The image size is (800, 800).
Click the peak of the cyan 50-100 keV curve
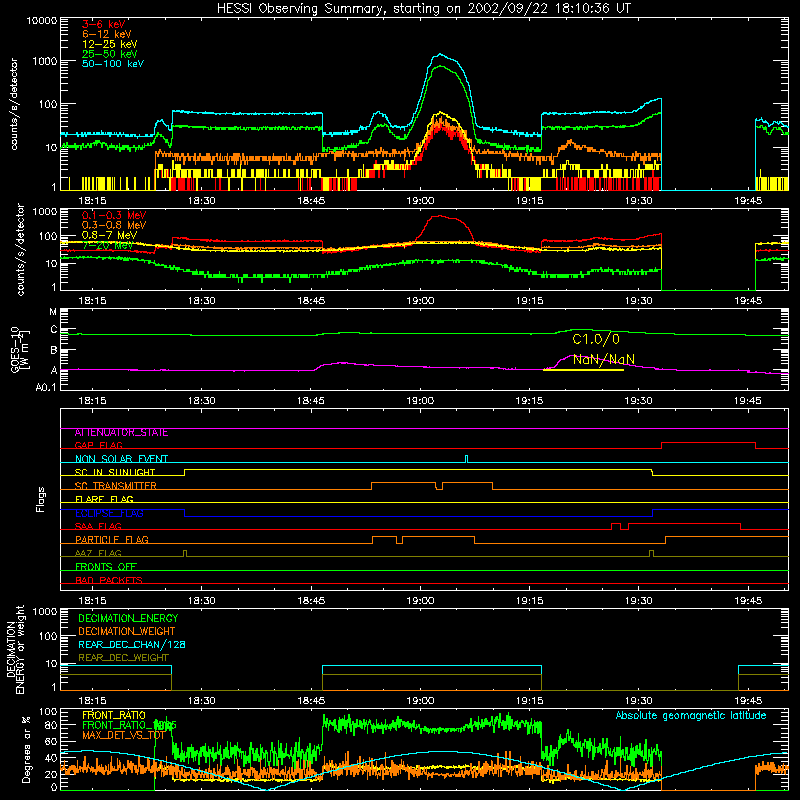[440, 54]
